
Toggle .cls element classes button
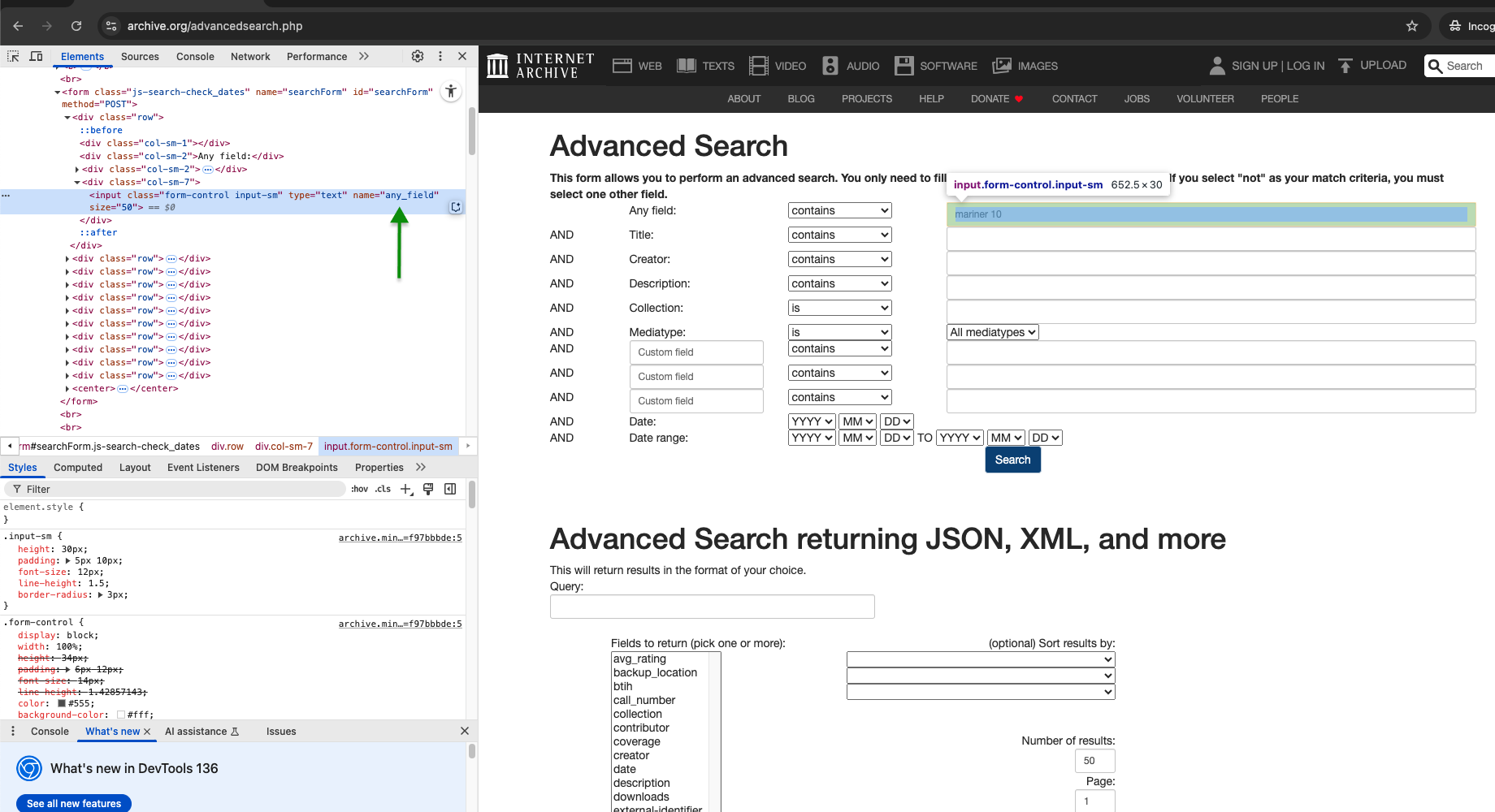pos(383,489)
